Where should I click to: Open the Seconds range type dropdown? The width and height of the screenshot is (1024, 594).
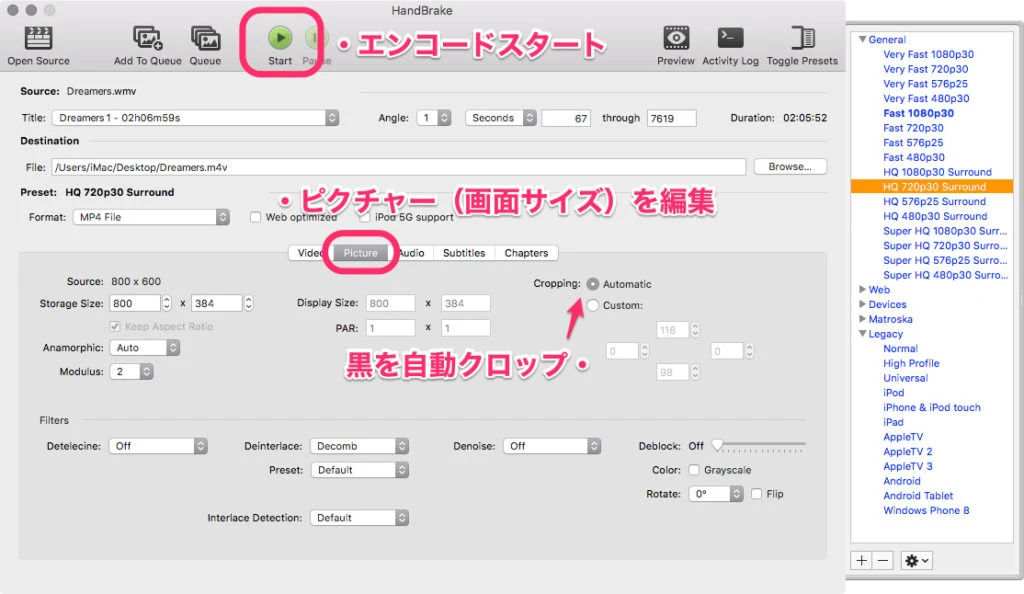coord(501,118)
